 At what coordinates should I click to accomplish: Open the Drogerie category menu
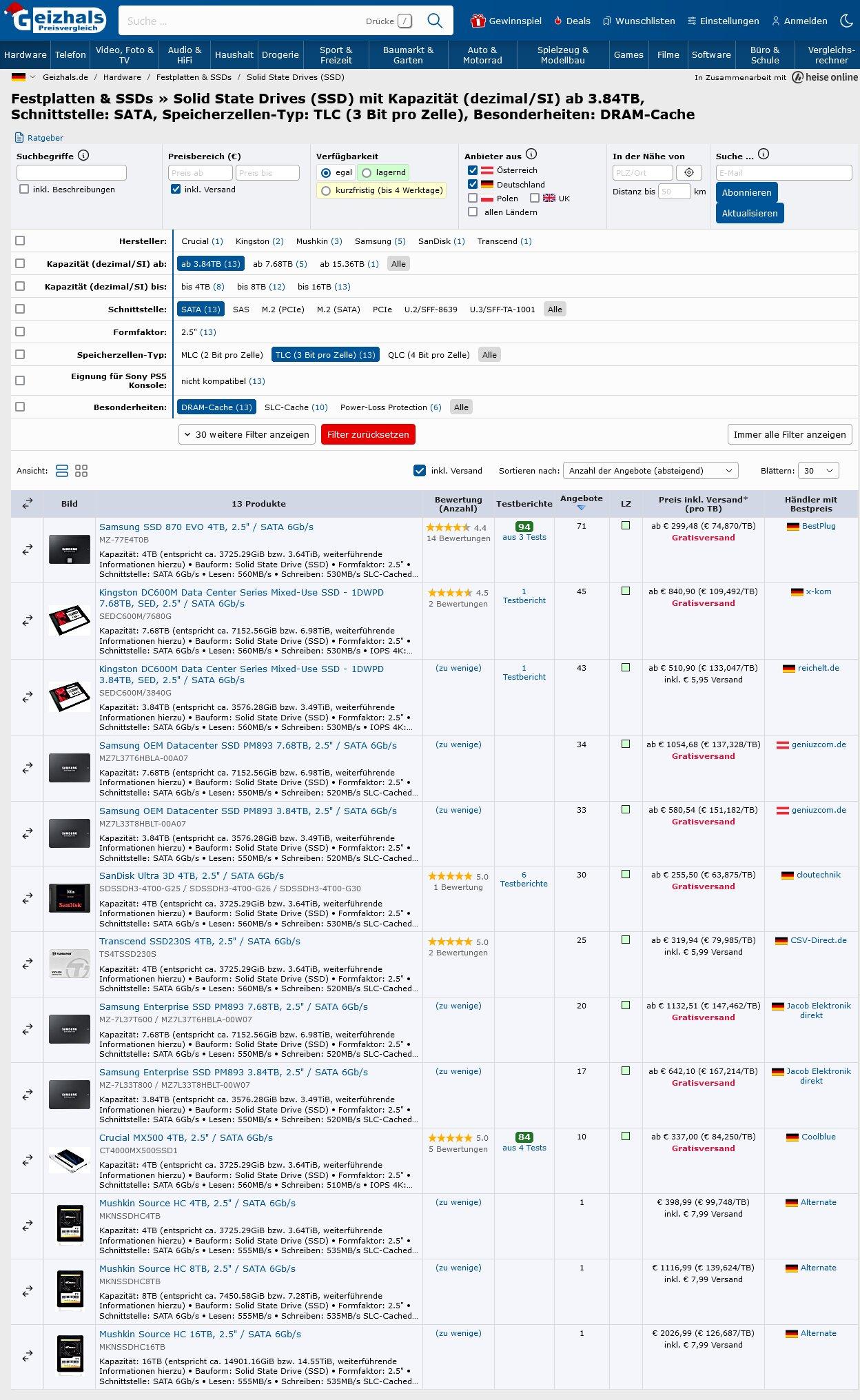click(280, 54)
